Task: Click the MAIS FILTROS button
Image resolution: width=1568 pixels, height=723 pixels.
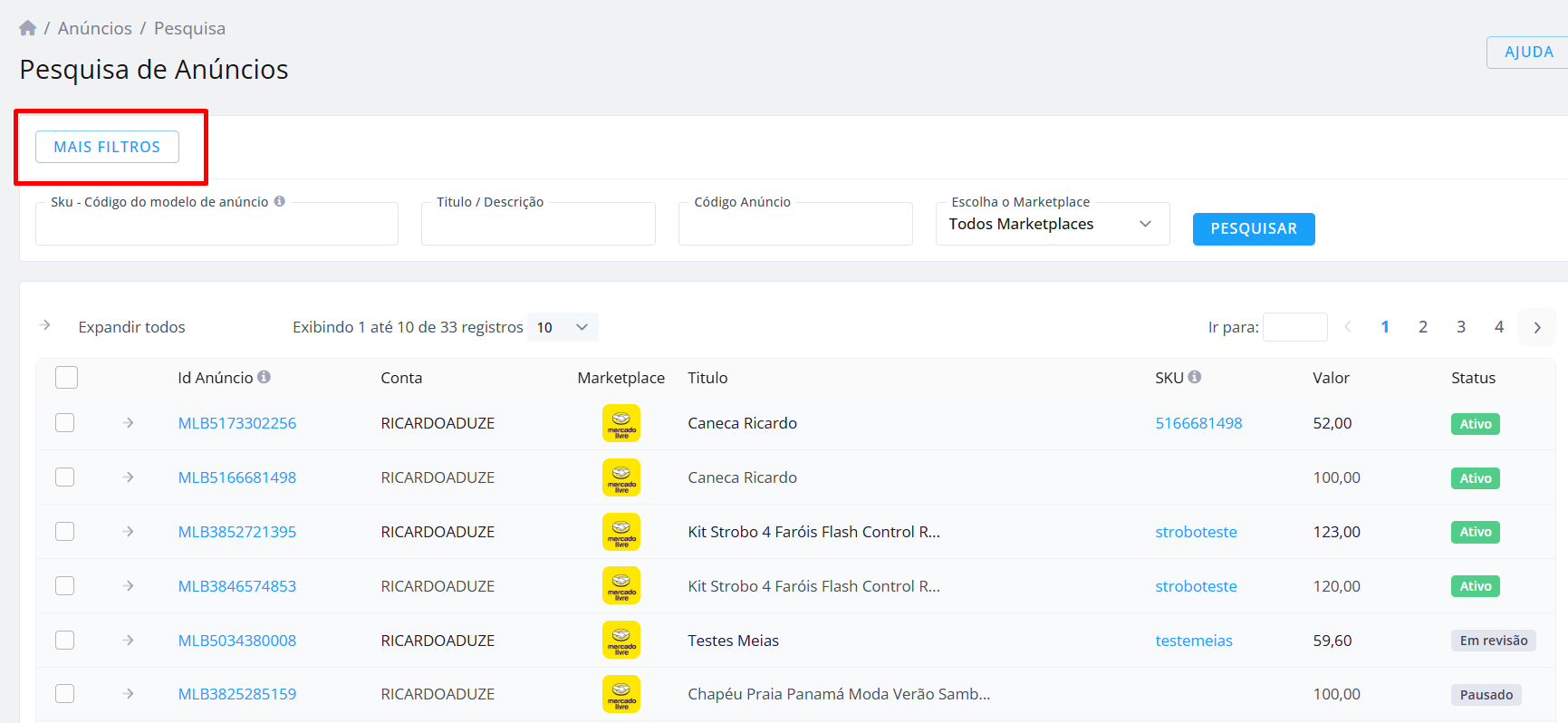Action: coord(107,147)
